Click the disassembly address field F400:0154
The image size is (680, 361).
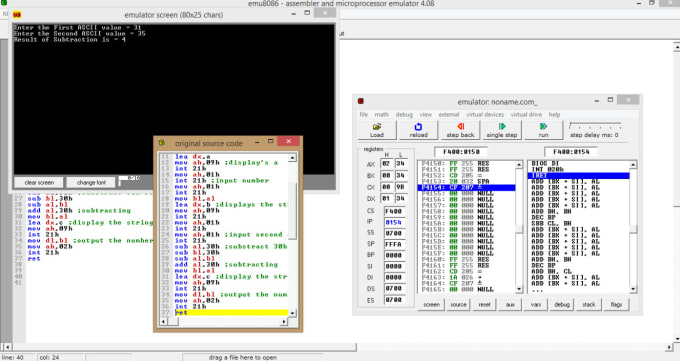tap(571, 152)
